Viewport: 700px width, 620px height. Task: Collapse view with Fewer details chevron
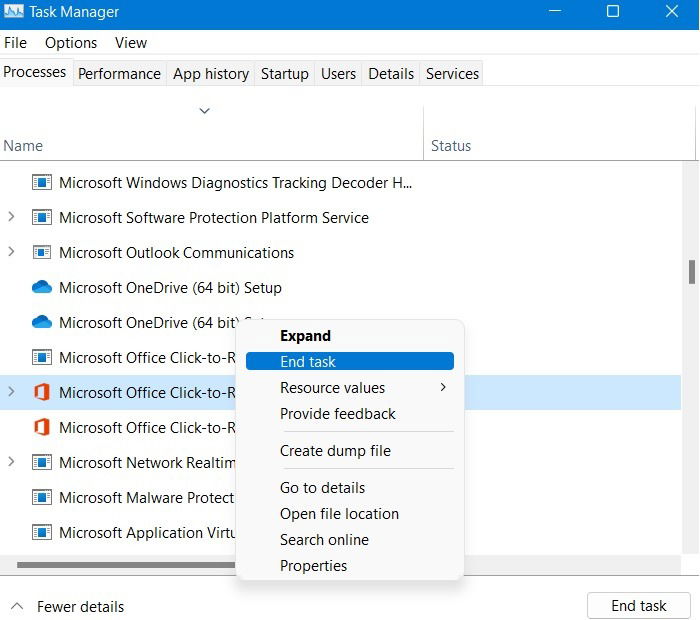(x=17, y=606)
